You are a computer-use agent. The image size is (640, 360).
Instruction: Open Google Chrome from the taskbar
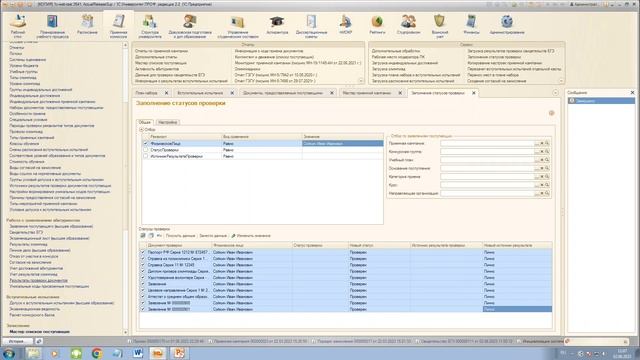pos(97,353)
